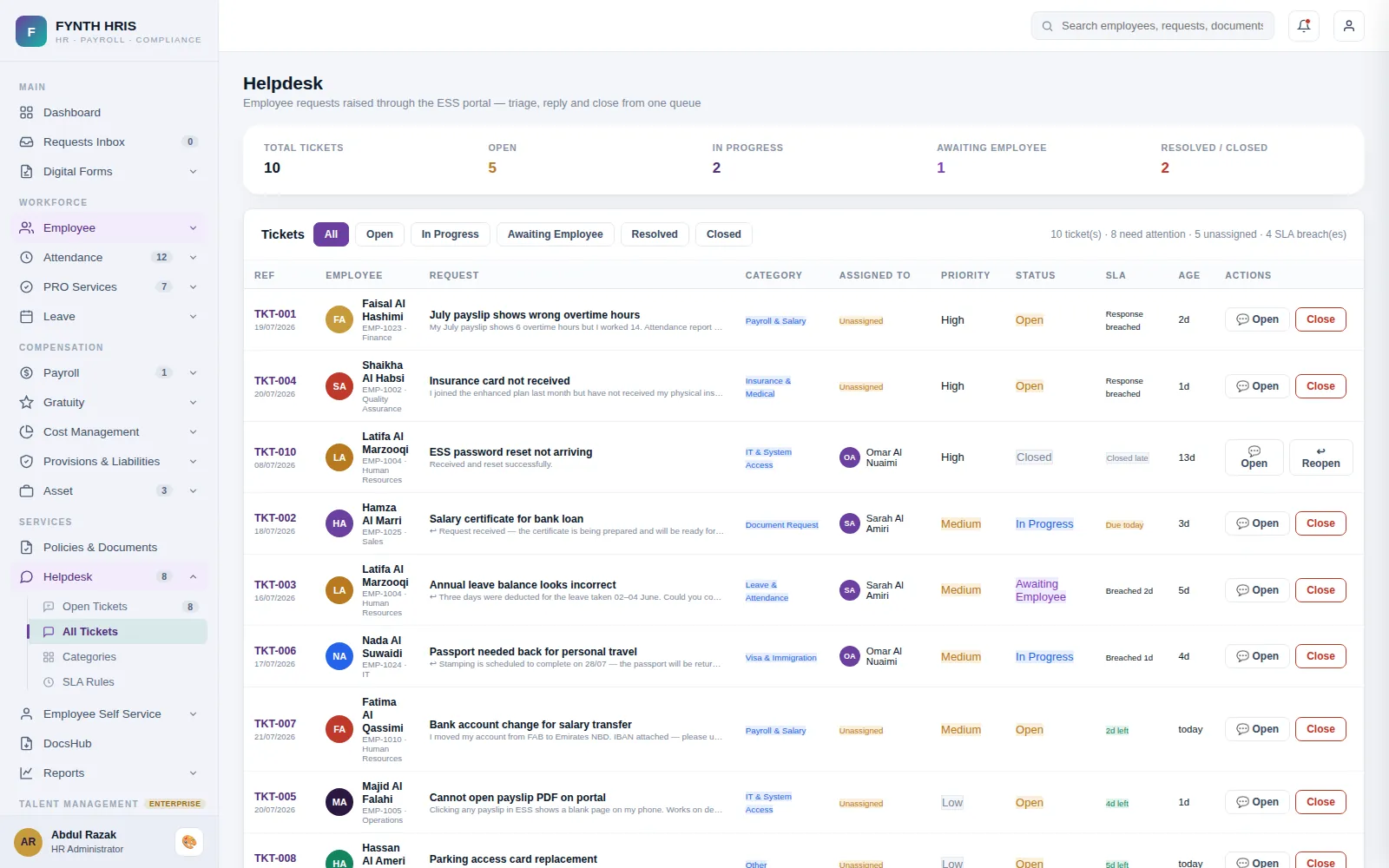Open the theme palette icon beside Abdul Razak
1389x868 pixels.
pyautogui.click(x=189, y=842)
